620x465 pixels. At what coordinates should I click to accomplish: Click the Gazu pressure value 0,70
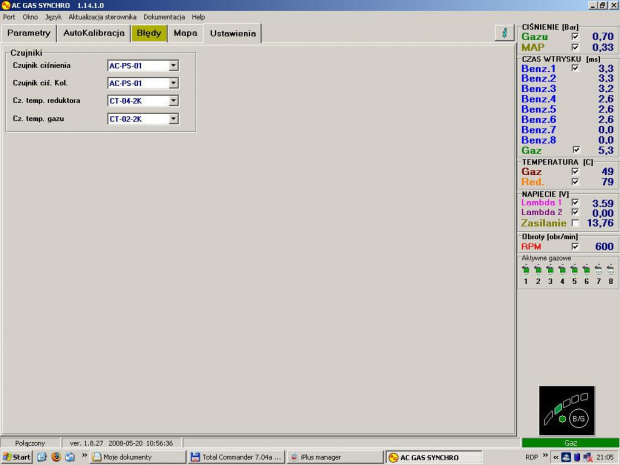603,36
